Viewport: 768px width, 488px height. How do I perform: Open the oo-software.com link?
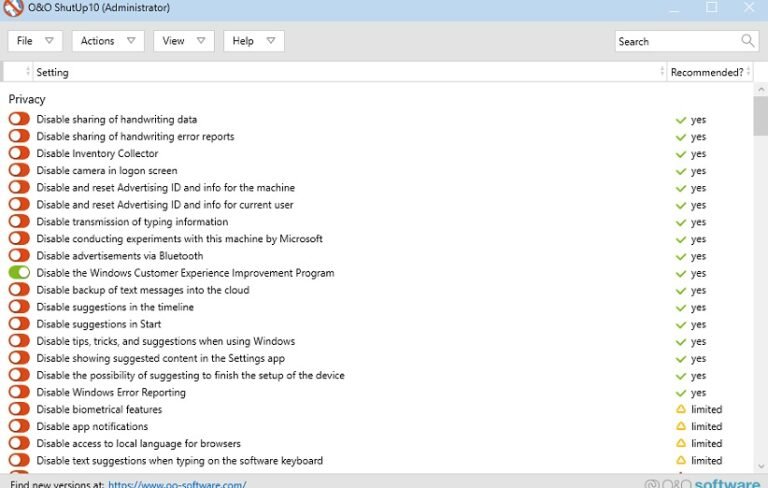177,484
